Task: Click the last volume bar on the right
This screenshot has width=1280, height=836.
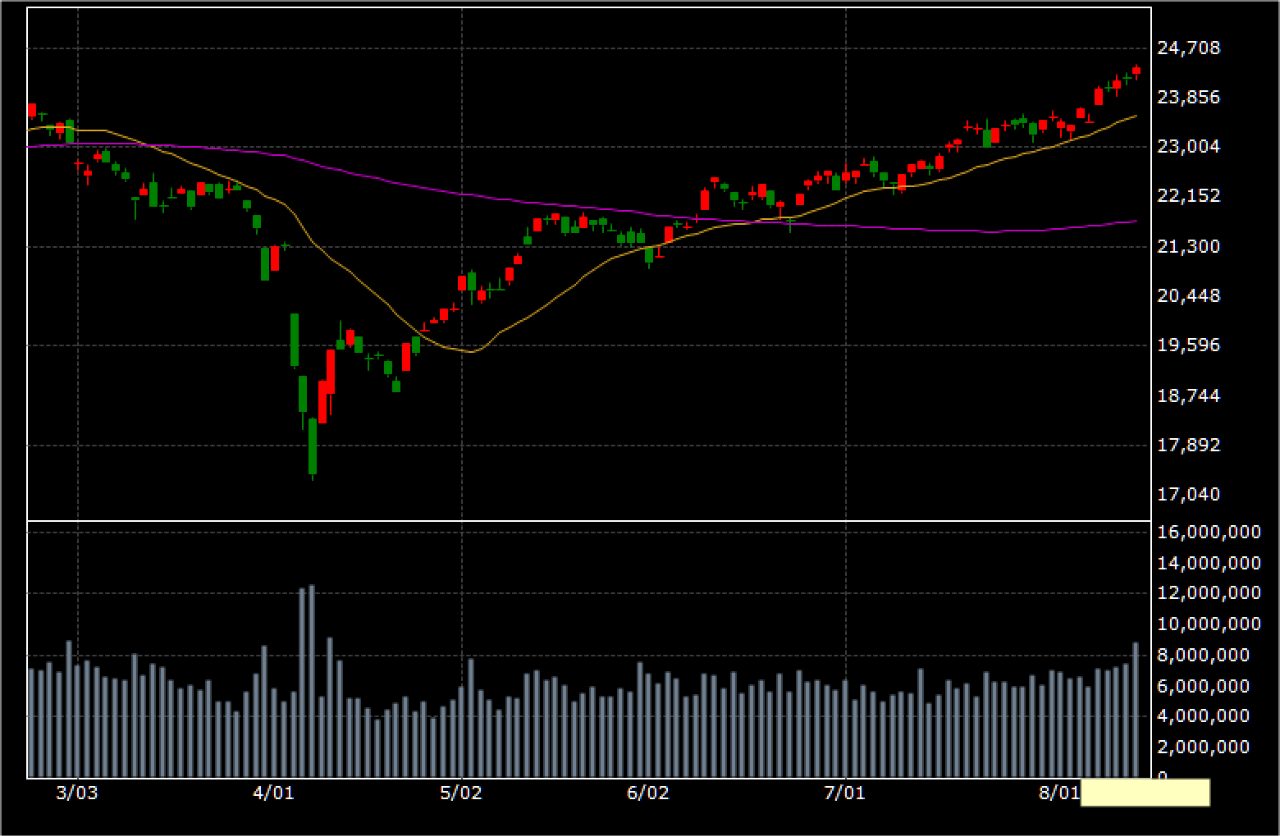Action: 1136,710
